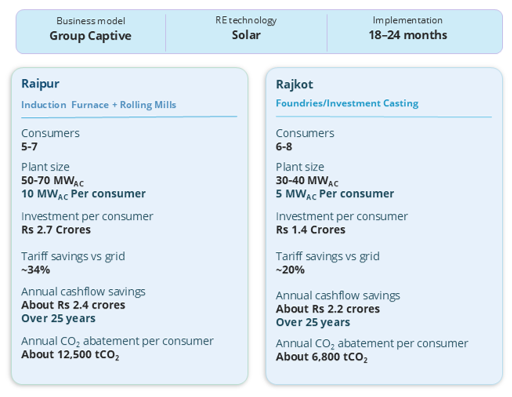Click the 50-70 MWAC plant size value
Image resolution: width=512 pixels, height=397 pixels.
52,181
